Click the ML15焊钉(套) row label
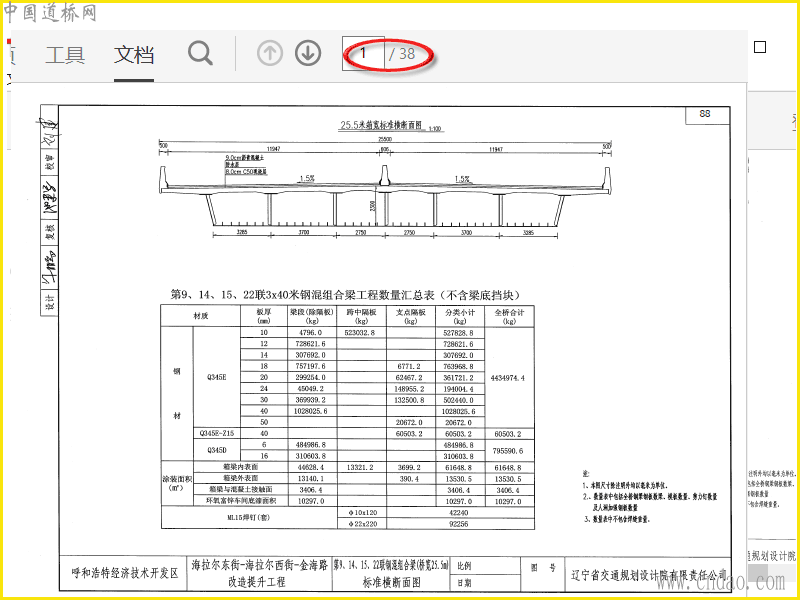Viewport: 800px width, 600px height. click(248, 517)
